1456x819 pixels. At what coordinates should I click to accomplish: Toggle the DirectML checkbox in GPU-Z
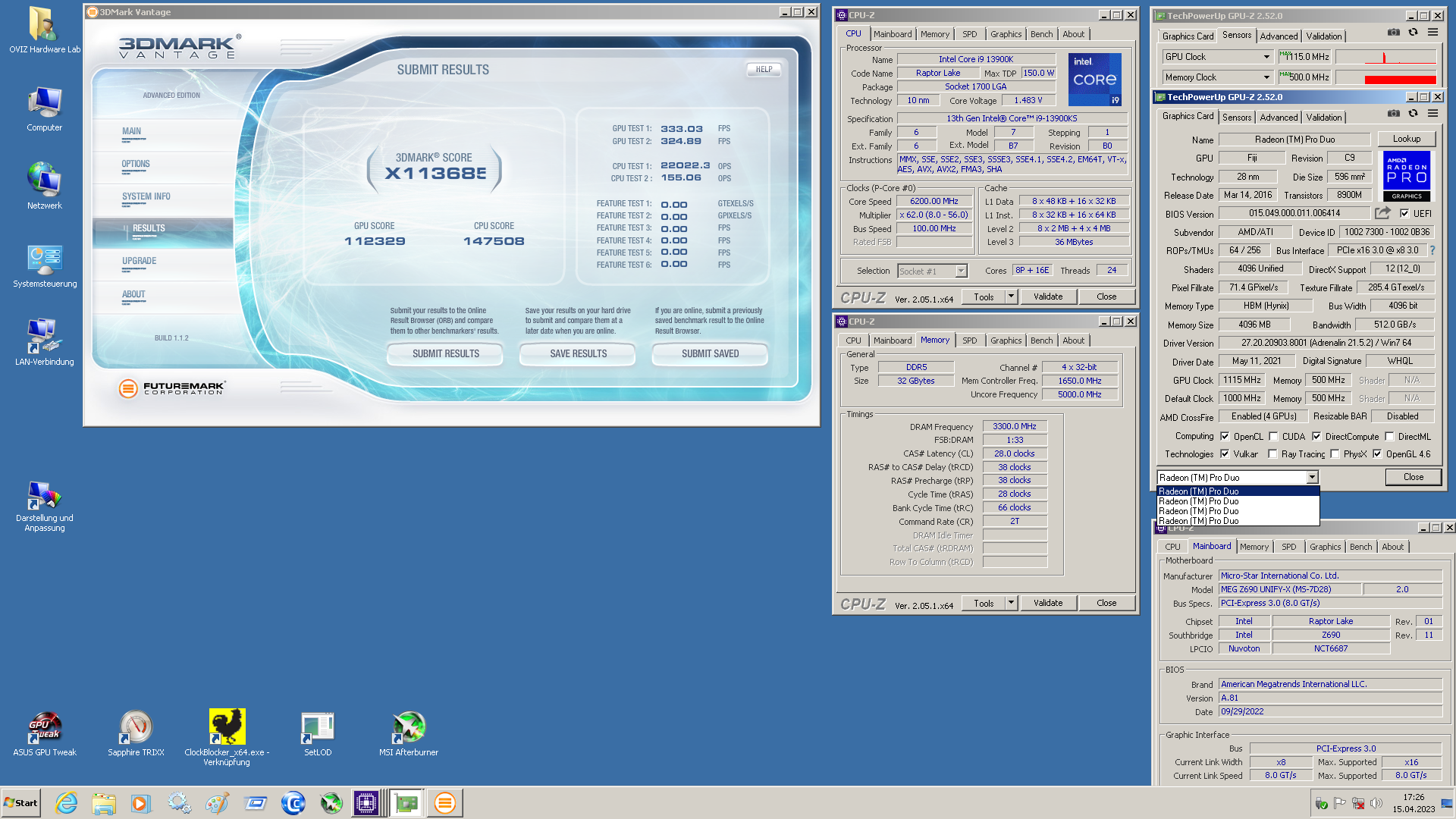pyautogui.click(x=1389, y=436)
